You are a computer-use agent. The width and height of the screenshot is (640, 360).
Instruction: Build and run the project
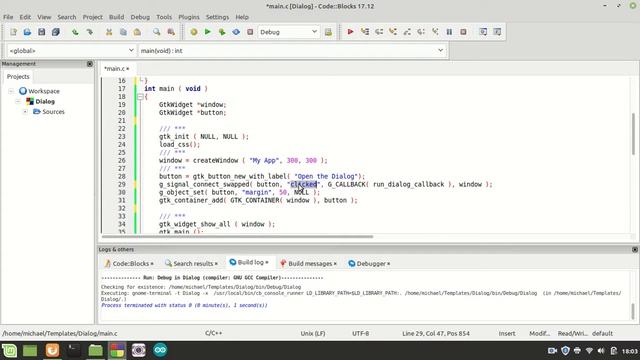point(222,32)
